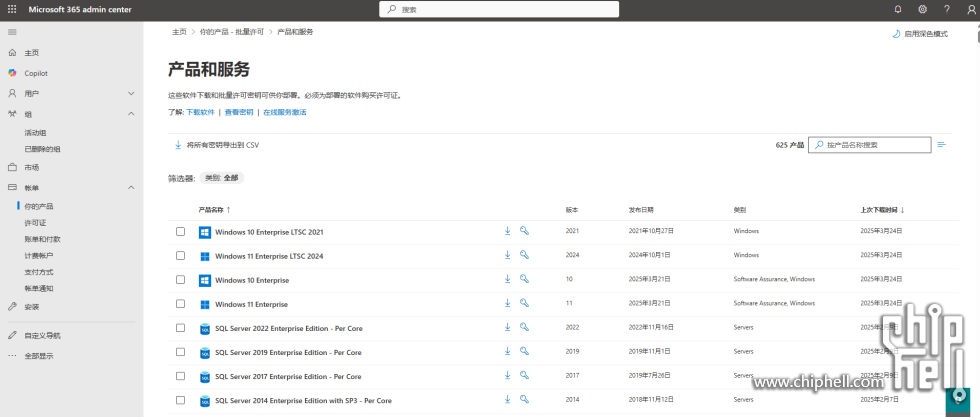Open 自定义导航 in sidebar

(42, 336)
